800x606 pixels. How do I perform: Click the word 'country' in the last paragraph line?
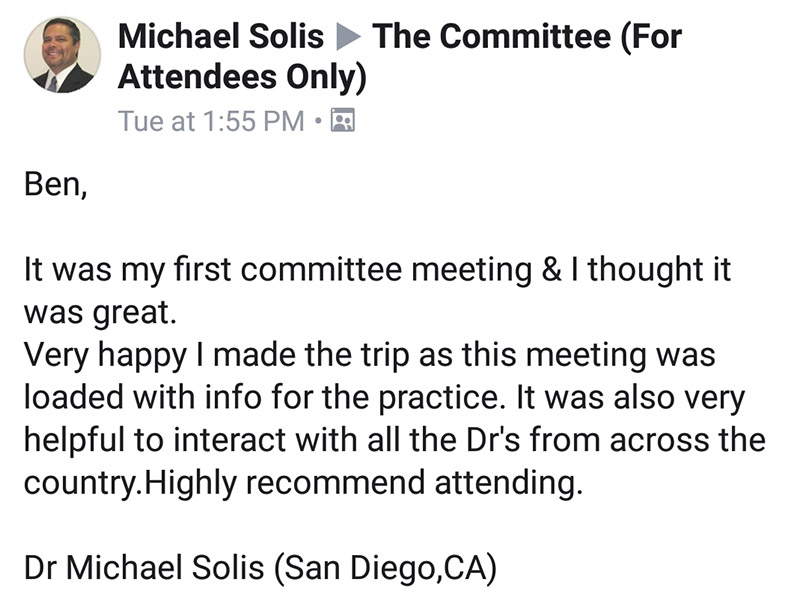coord(80,484)
